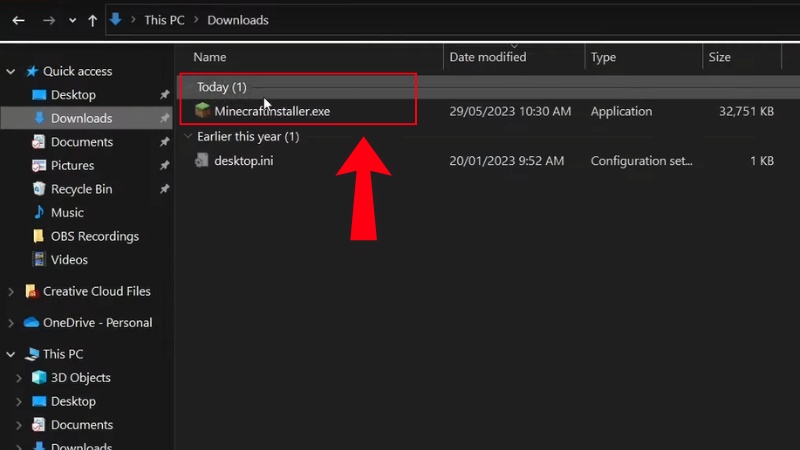
Task: Expand 3D Objects under This PC
Action: pos(19,378)
